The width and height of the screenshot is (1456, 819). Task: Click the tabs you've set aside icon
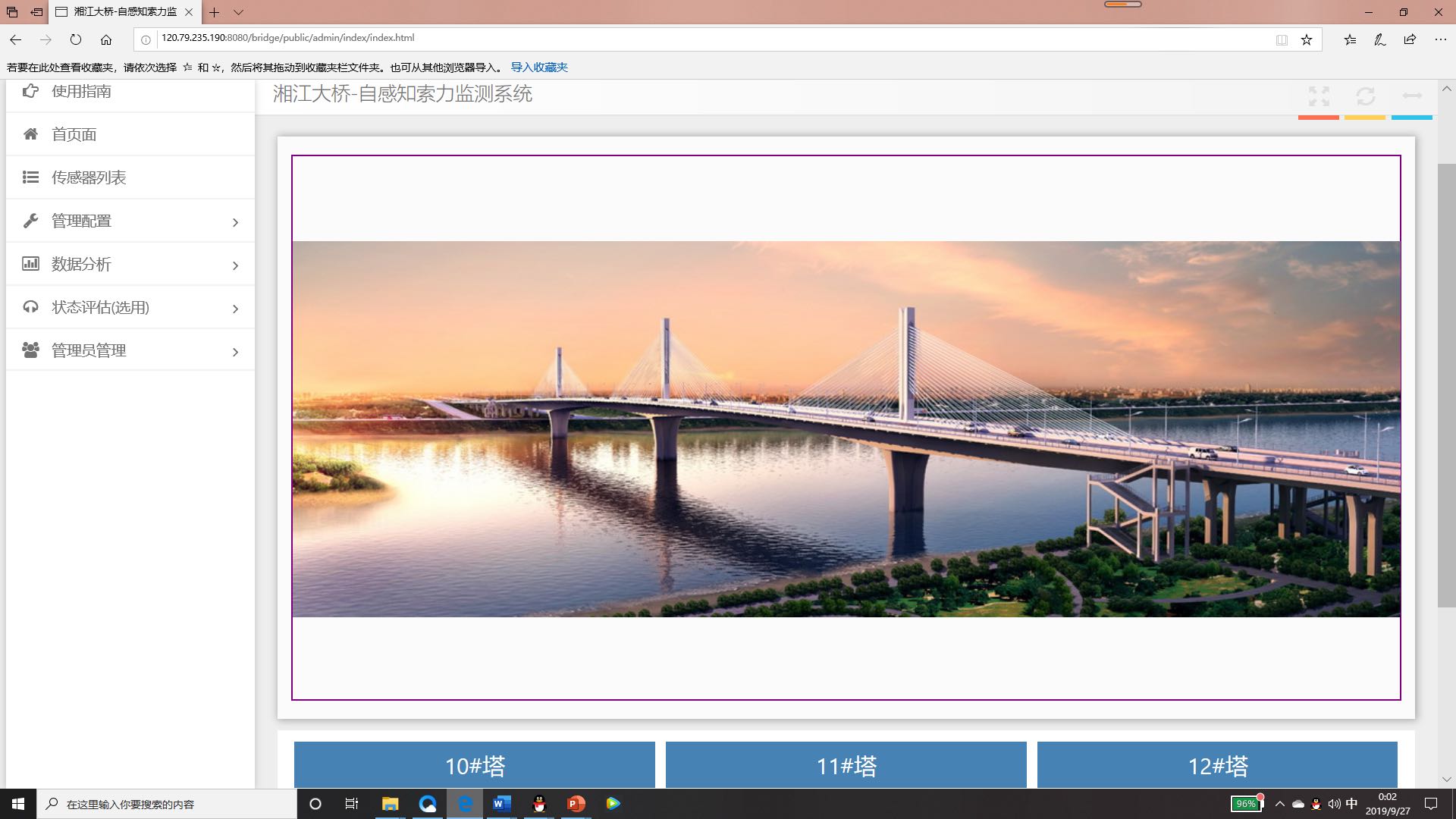[12, 12]
